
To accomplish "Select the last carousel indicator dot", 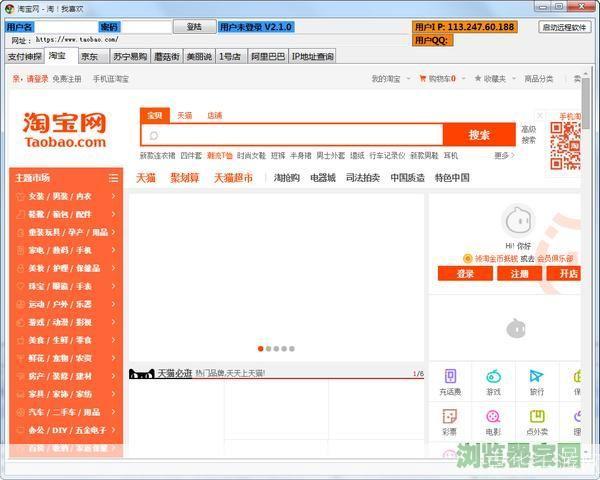I will click(292, 349).
